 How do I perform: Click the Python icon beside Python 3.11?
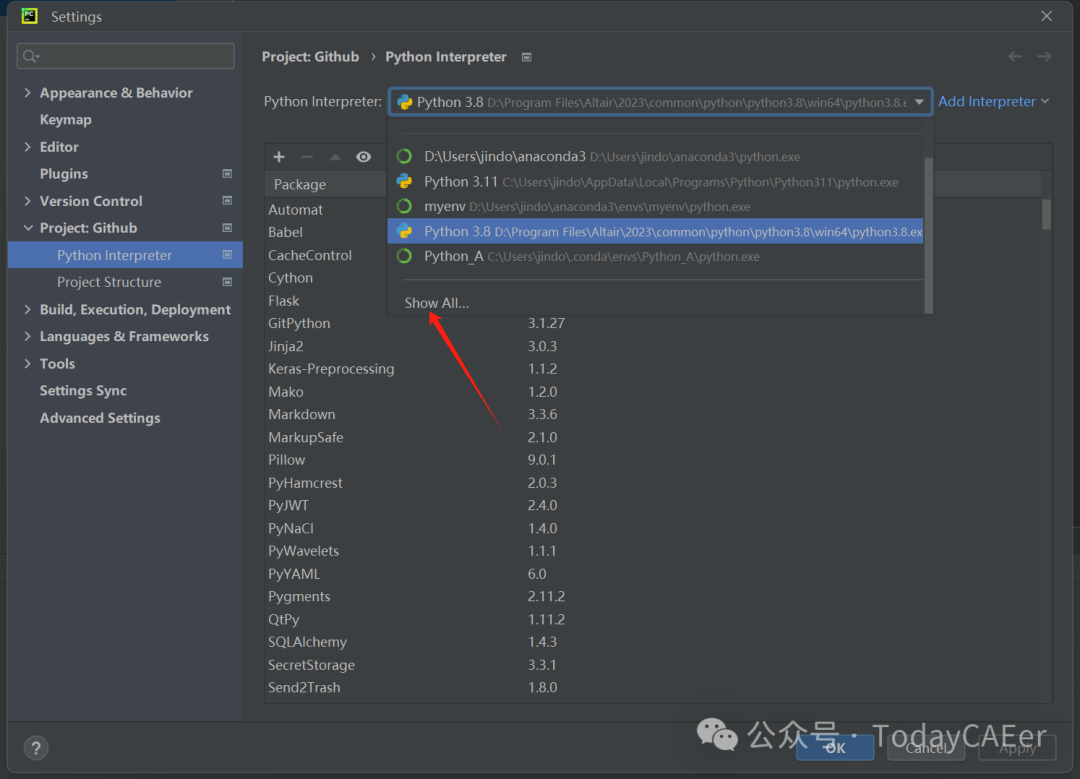[404, 182]
